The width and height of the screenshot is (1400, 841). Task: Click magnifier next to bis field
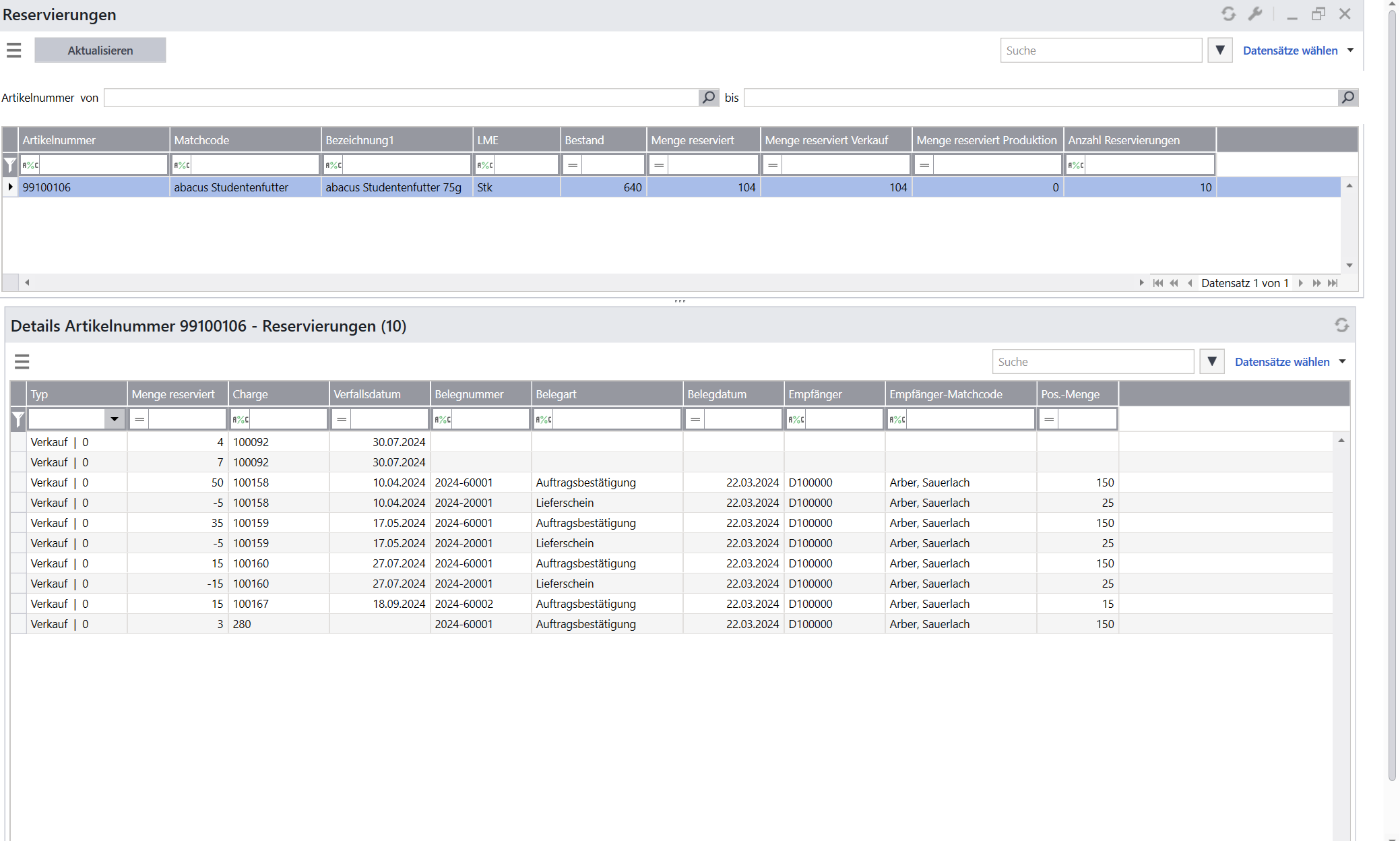click(x=1347, y=98)
